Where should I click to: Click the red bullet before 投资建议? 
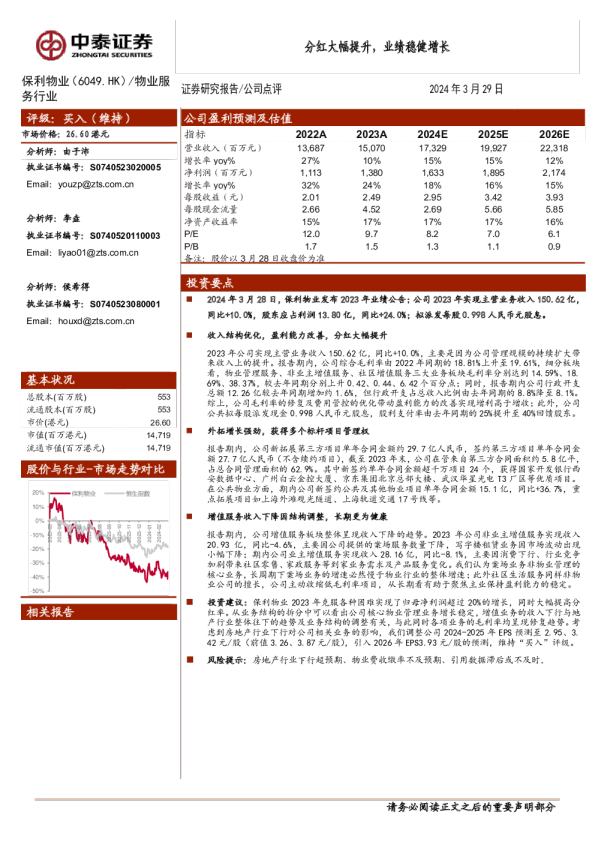tap(190, 602)
